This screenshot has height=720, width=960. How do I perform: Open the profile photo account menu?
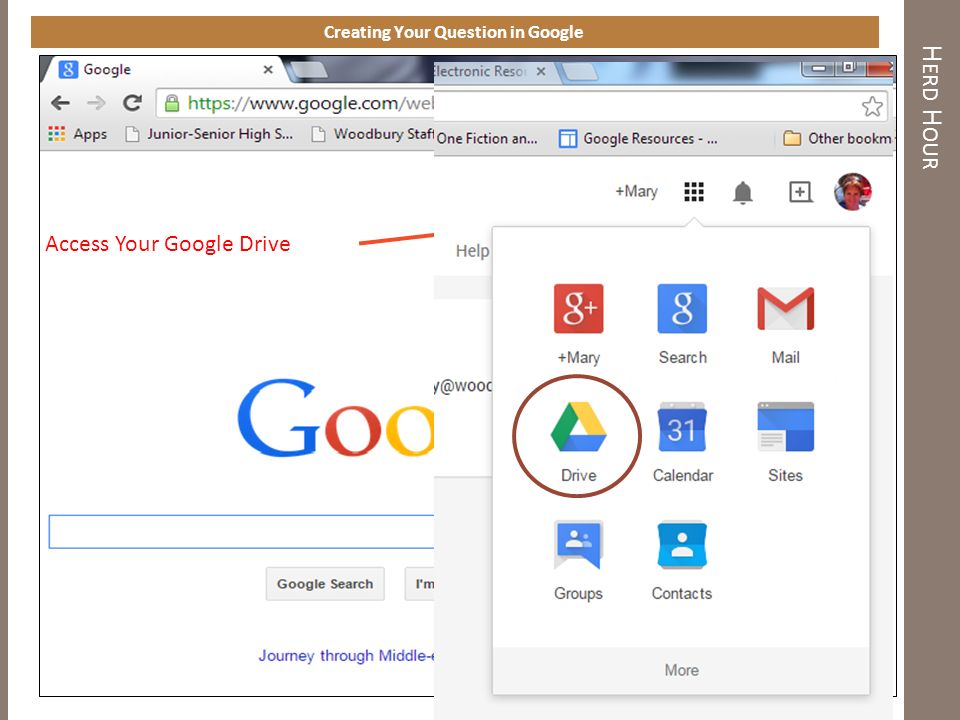(853, 192)
